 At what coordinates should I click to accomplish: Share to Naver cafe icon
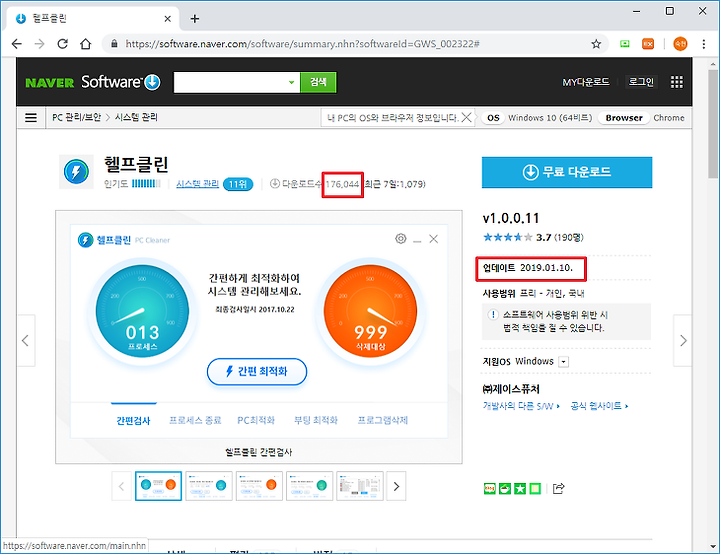[x=505, y=488]
